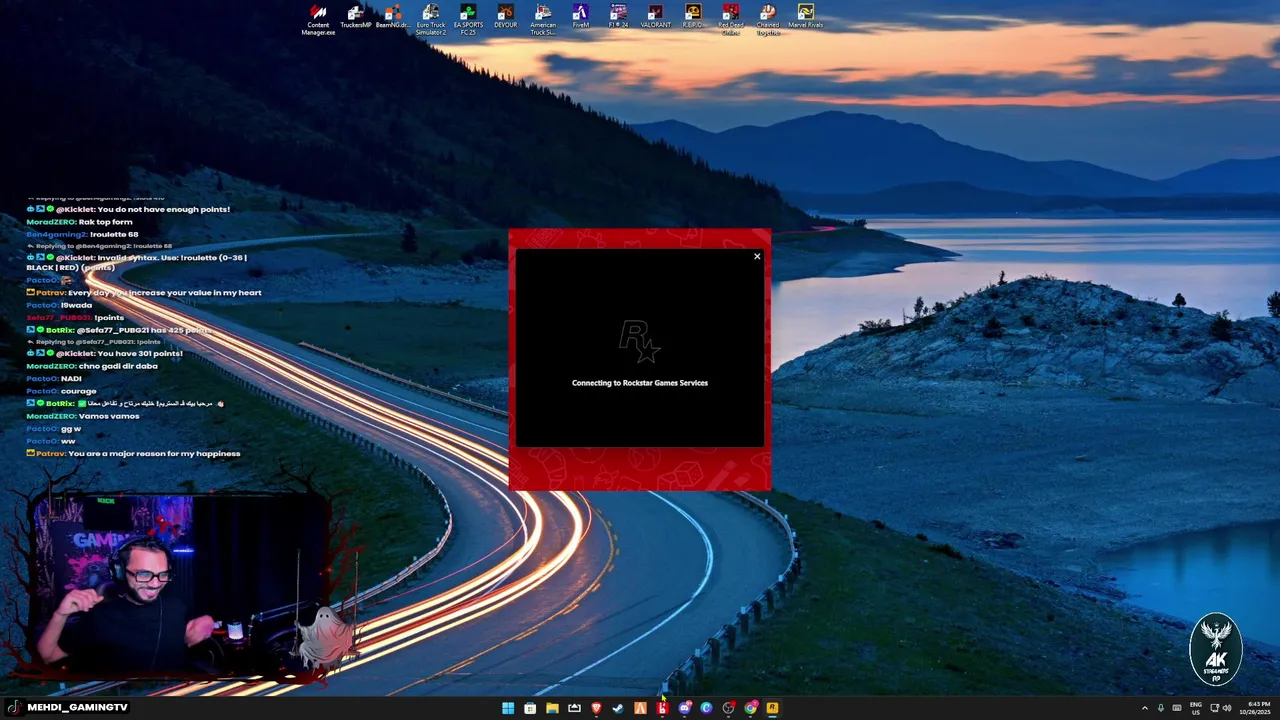1280x720 pixels.
Task: Open Google Chrome from the taskbar
Action: (x=750, y=708)
